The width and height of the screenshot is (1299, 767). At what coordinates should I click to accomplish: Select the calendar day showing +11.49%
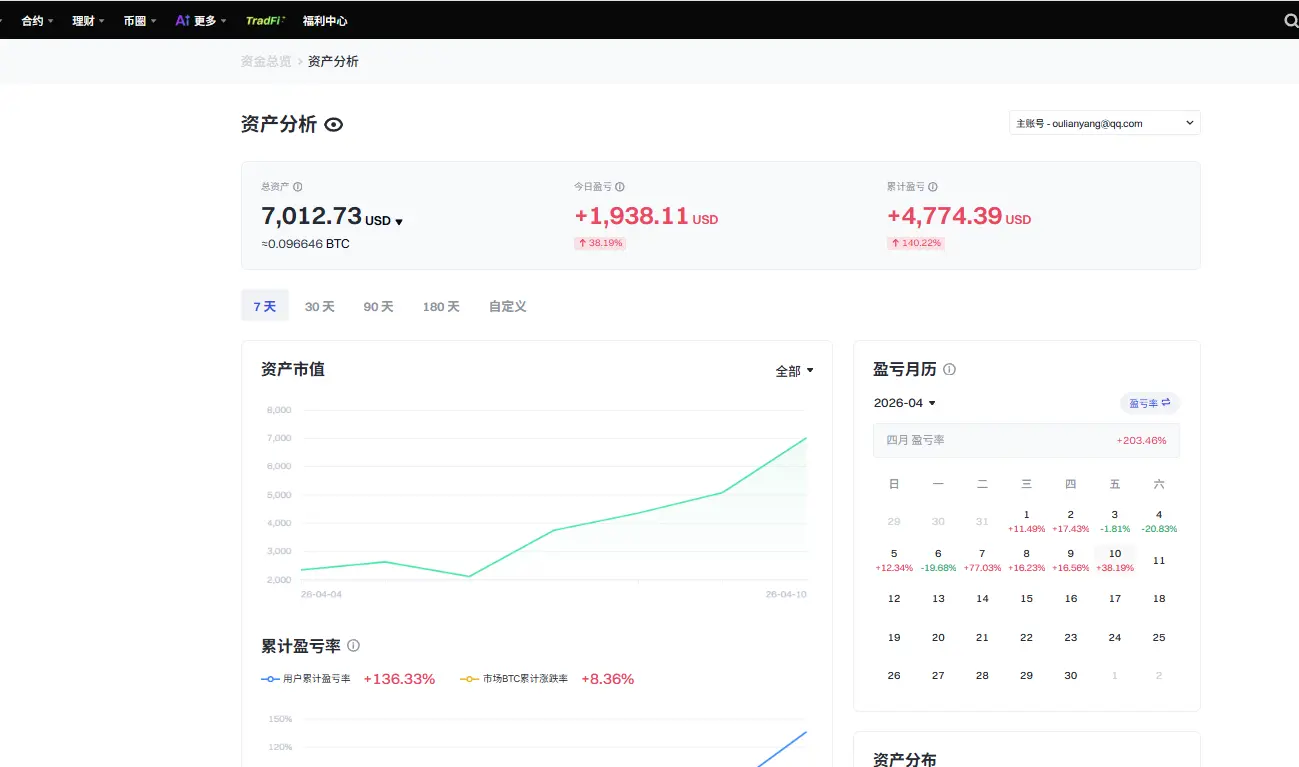point(1026,521)
